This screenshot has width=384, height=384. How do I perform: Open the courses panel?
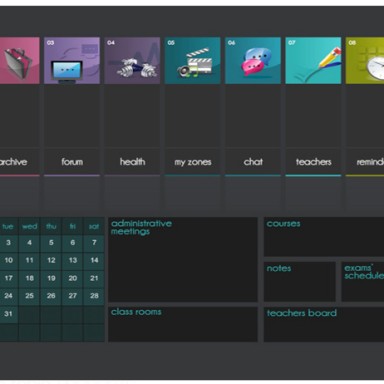(x=324, y=237)
